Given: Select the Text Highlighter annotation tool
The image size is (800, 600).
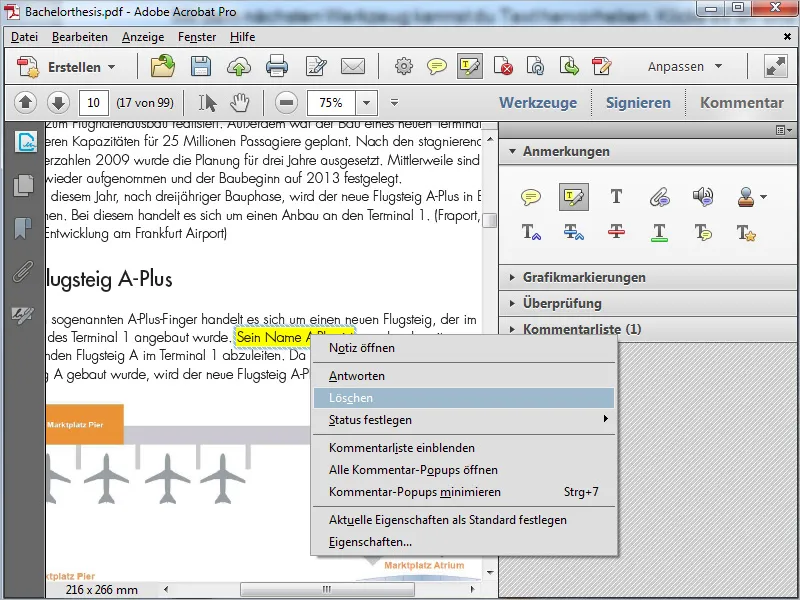Looking at the screenshot, I should pos(573,196).
